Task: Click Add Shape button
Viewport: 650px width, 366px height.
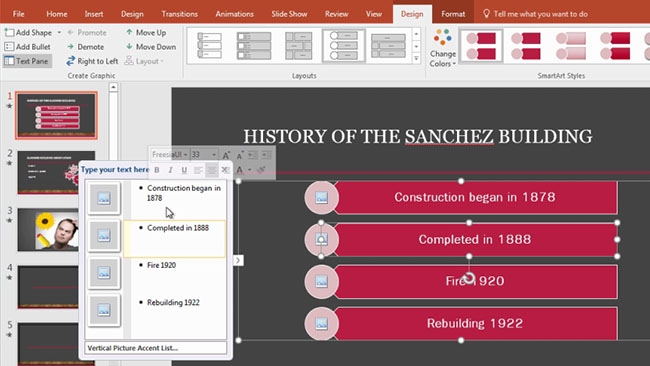Action: coord(28,32)
